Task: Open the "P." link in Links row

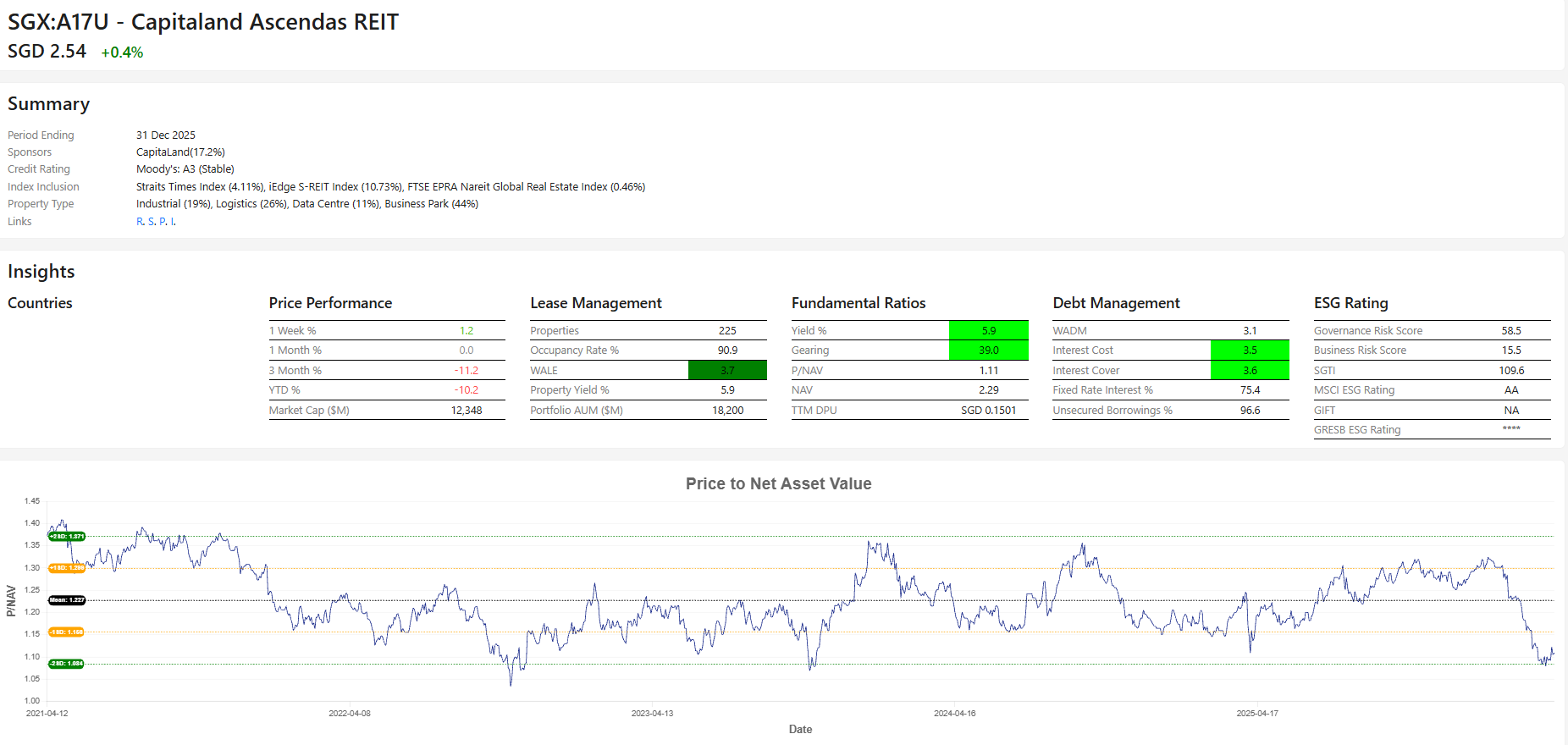Action: [163, 222]
